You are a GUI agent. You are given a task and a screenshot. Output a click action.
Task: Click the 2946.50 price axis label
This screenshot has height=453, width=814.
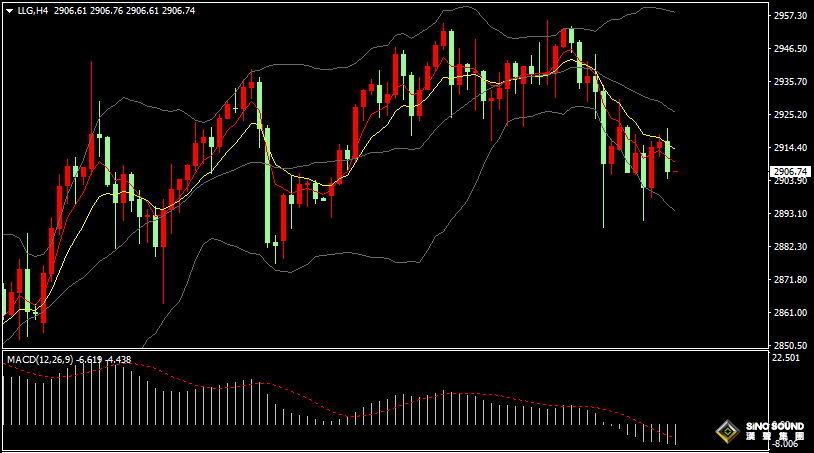tap(790, 49)
